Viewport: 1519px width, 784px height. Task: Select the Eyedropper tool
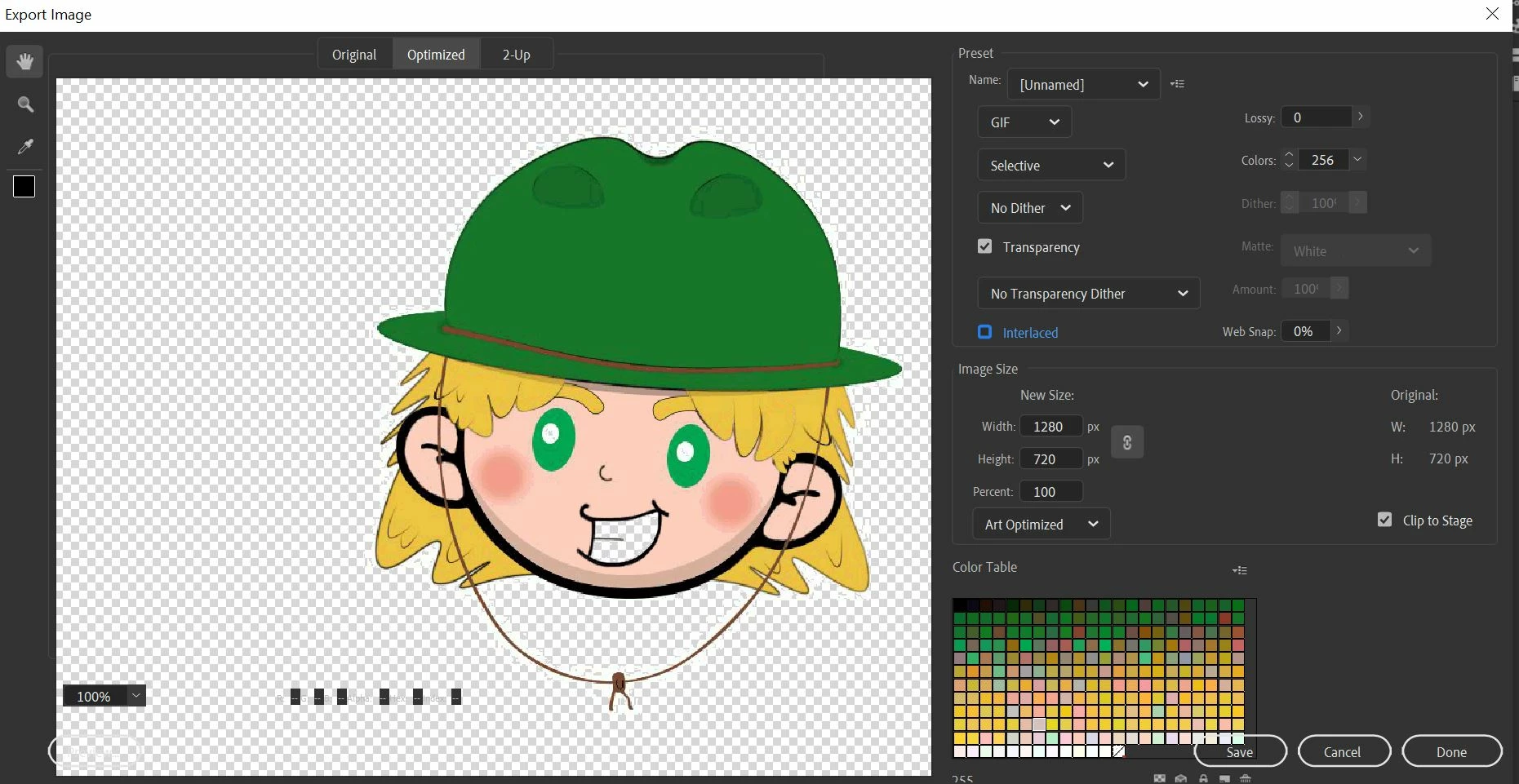[x=25, y=147]
